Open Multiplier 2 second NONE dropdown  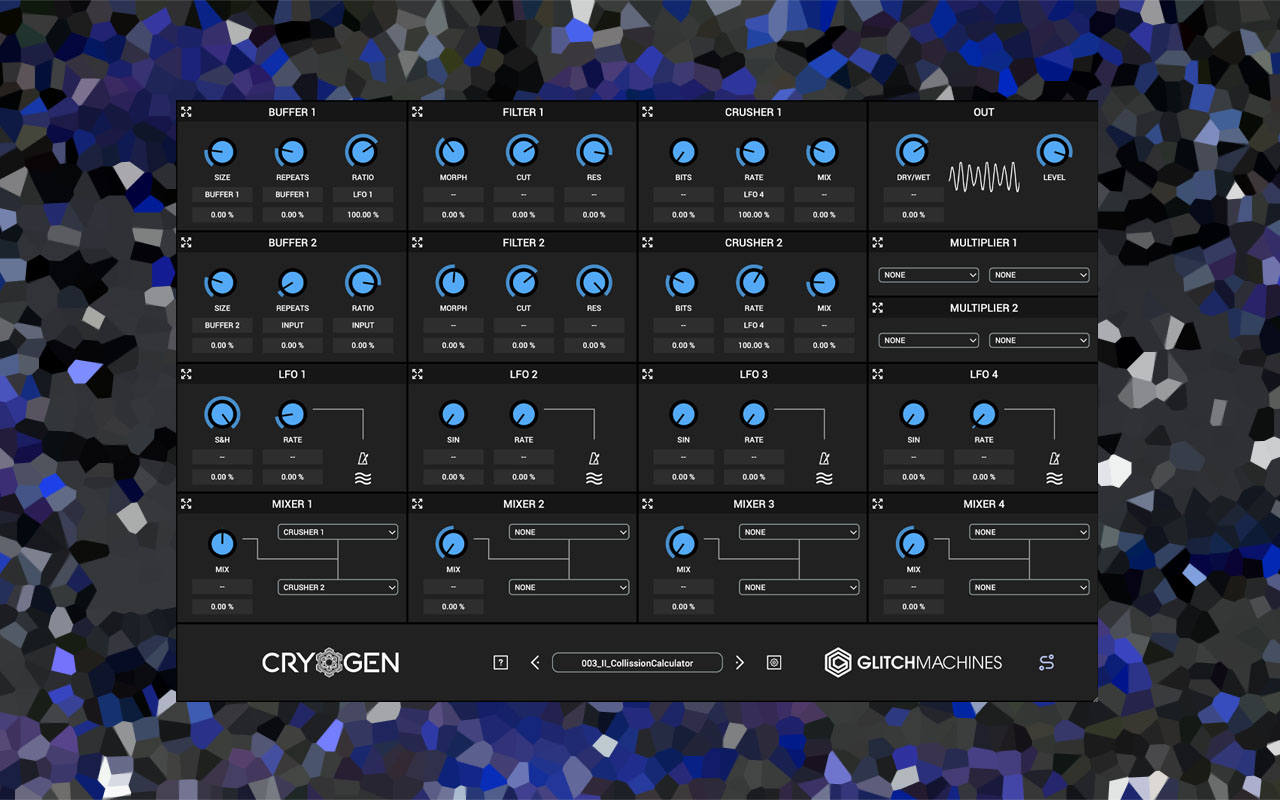click(1039, 340)
